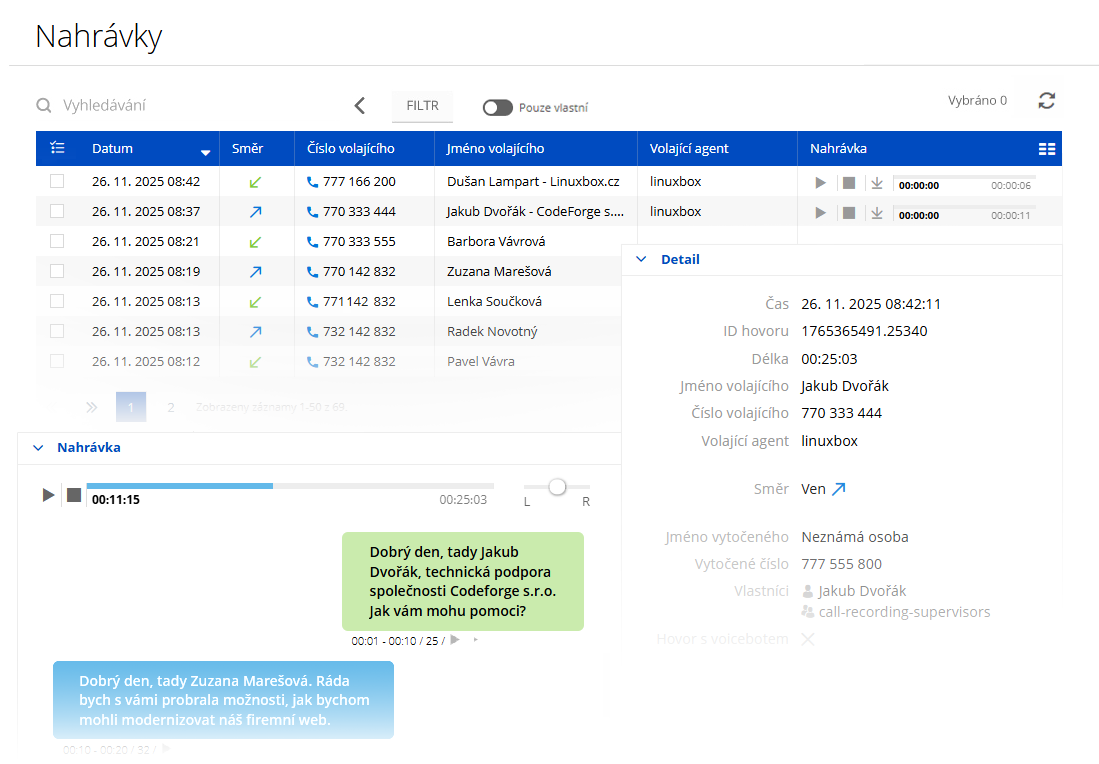1099x764 pixels.
Task: Select checkbox for Zuzana Marešová row
Action: point(57,271)
